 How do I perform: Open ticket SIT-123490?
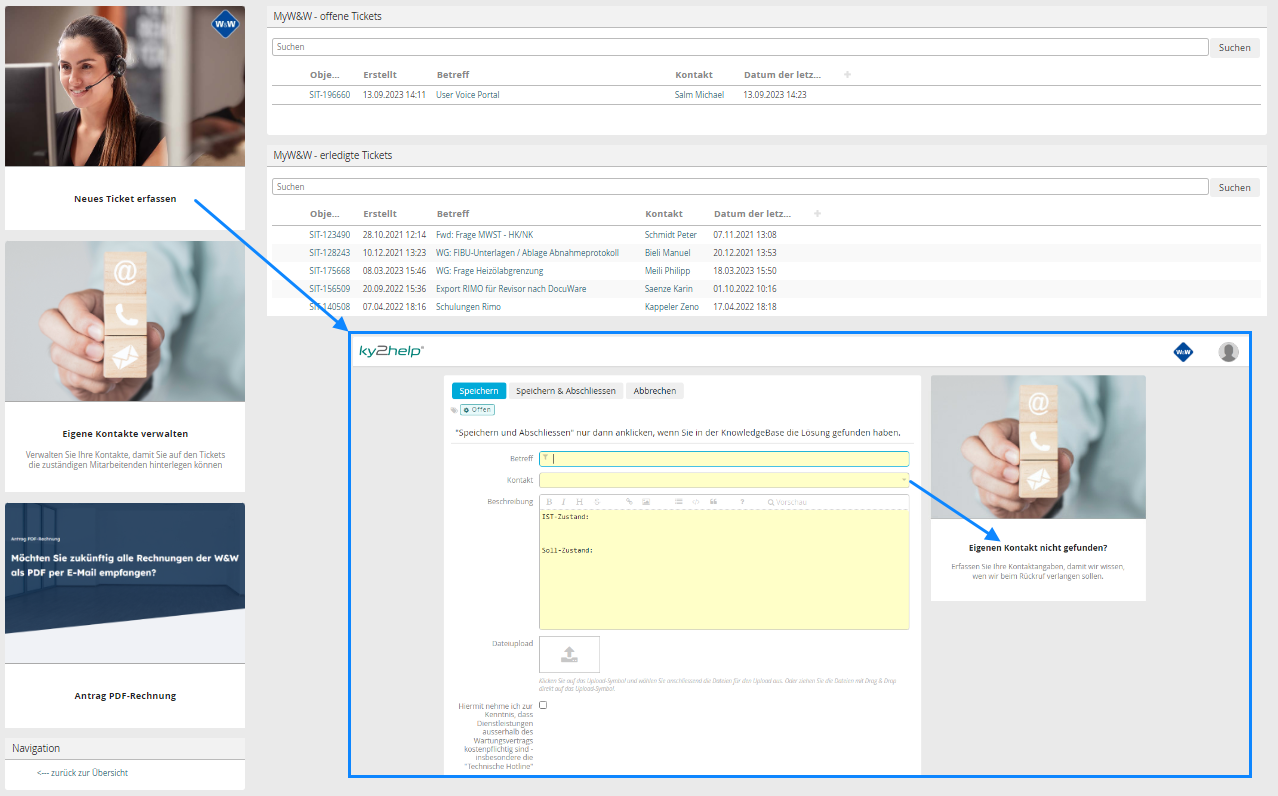click(x=330, y=235)
